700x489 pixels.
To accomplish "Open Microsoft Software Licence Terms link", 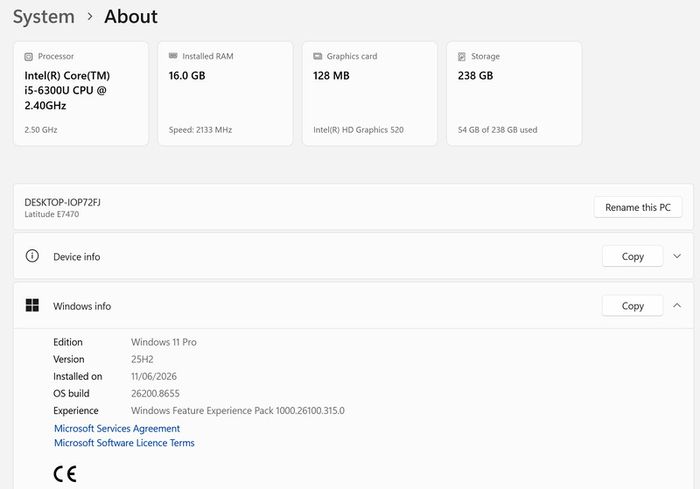I will pos(124,443).
